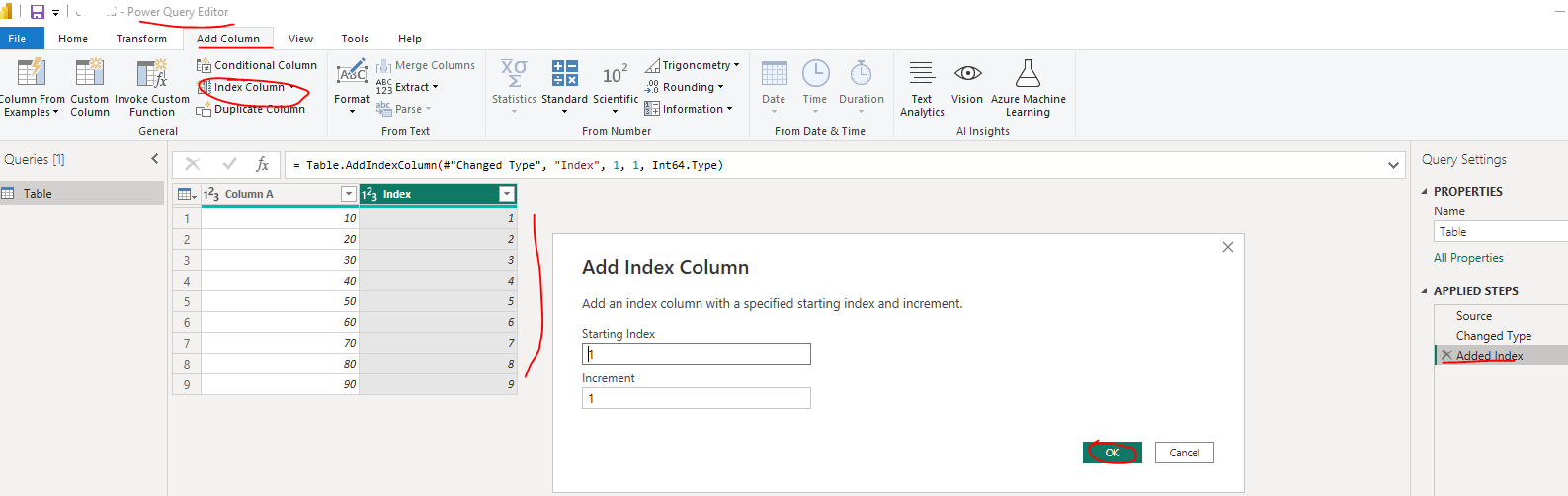Open Column A filter dropdown
1568x496 pixels.
pyautogui.click(x=348, y=194)
